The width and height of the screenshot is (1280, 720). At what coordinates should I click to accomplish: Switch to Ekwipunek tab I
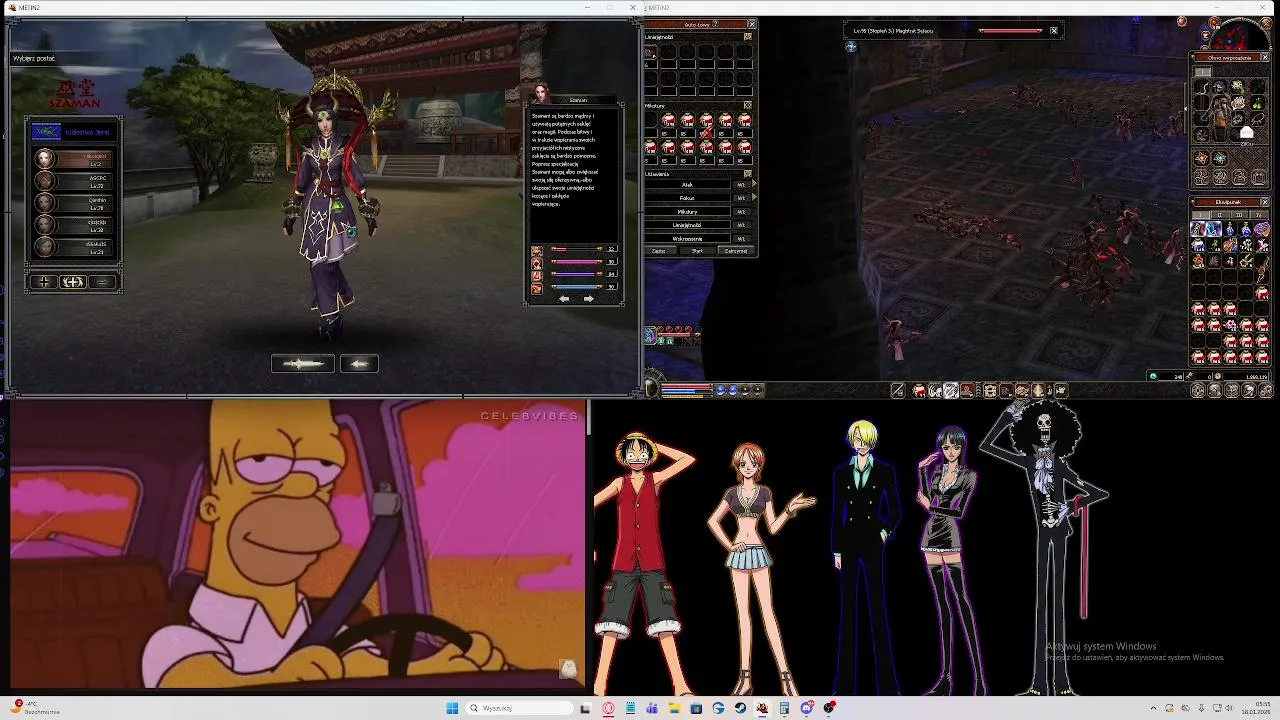coord(1200,214)
